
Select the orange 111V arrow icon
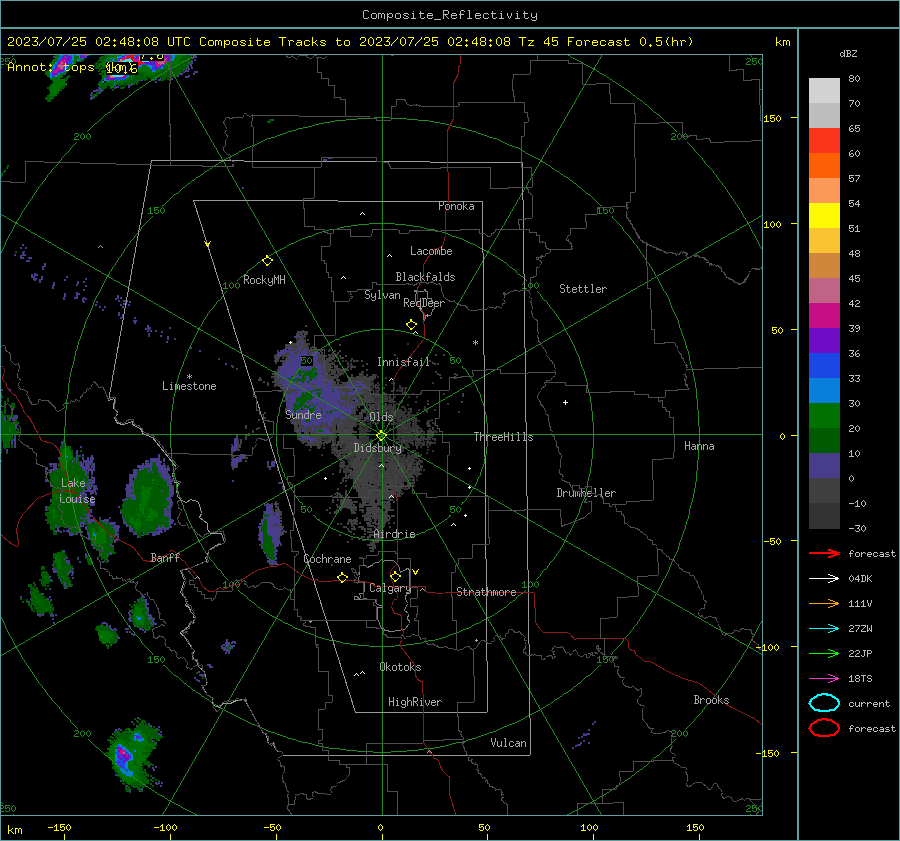pos(824,603)
